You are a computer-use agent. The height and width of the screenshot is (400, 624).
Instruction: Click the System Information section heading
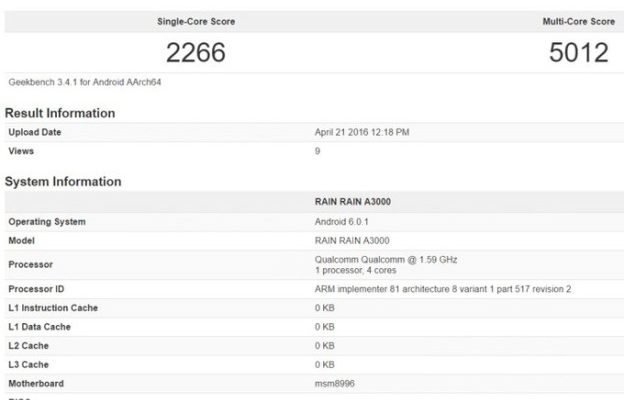(x=63, y=182)
